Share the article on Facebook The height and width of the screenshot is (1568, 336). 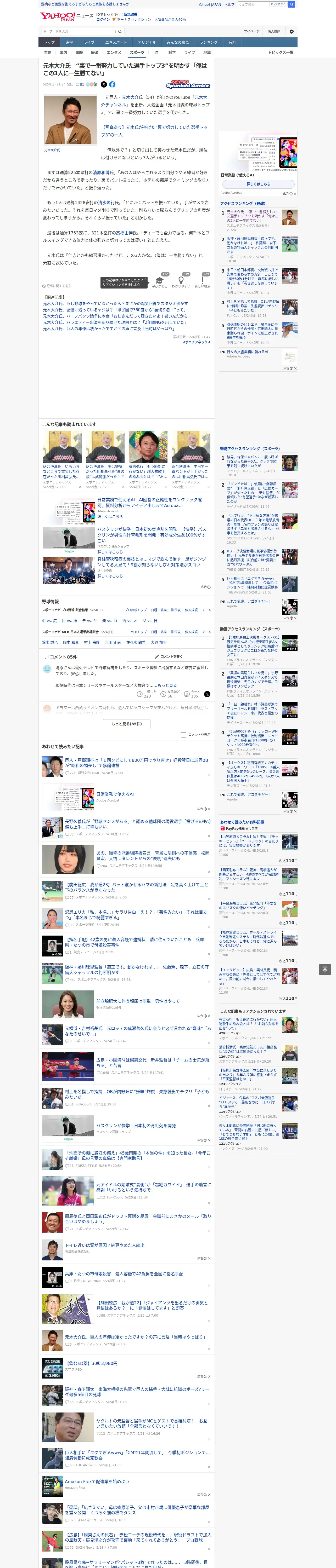[x=112, y=85]
